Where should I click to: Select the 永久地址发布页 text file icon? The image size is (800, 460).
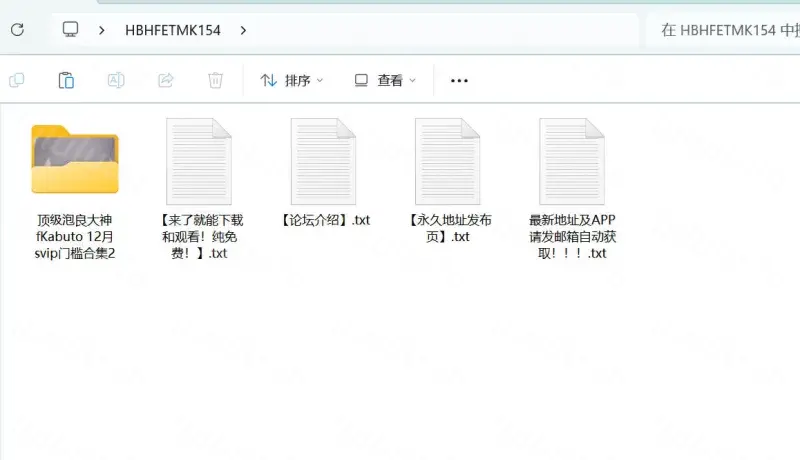447,161
